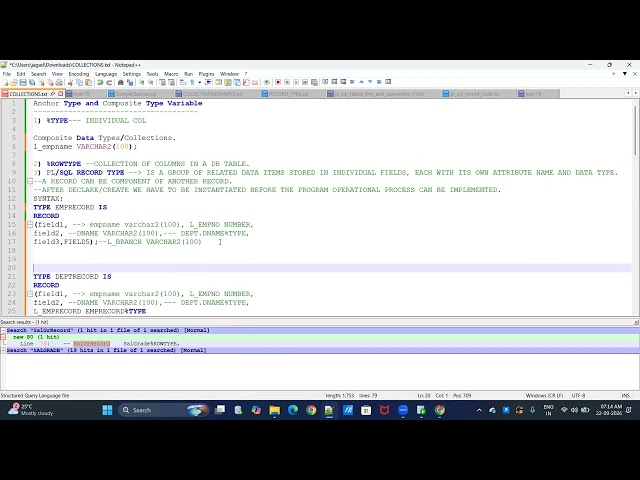Click the UTF-8 encoding status field

578,396
